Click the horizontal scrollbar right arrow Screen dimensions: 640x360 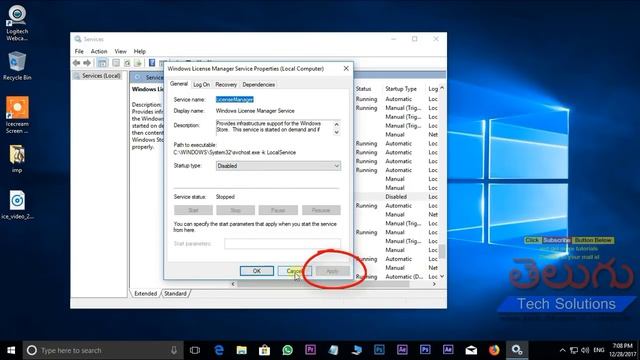pyautogui.click(x=434, y=284)
